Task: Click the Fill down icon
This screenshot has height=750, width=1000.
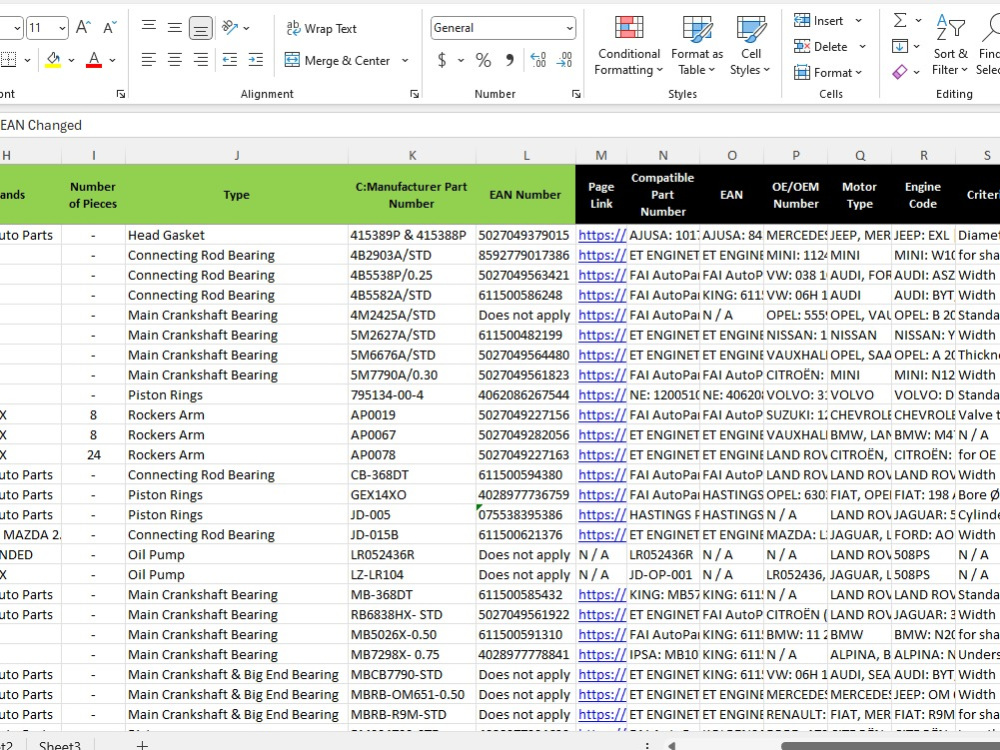Action: click(900, 47)
